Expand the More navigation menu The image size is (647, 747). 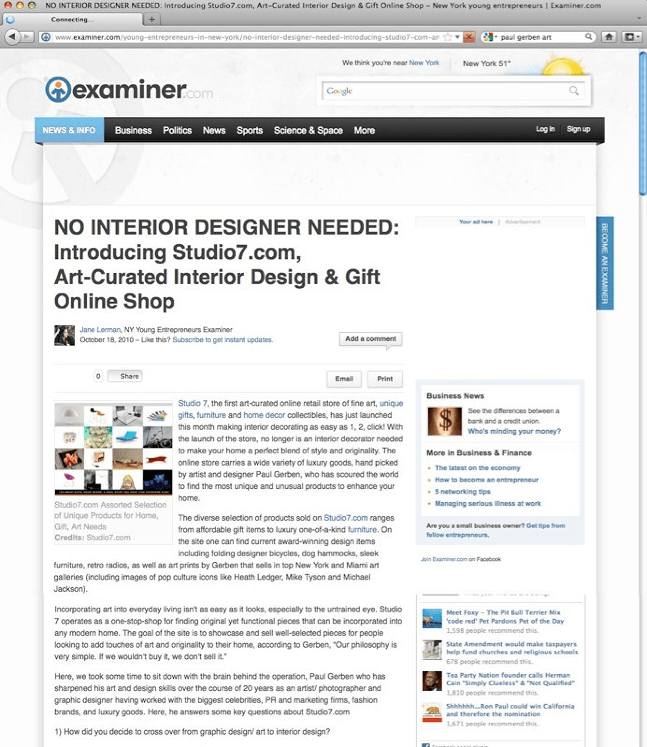pyautogui.click(x=364, y=131)
